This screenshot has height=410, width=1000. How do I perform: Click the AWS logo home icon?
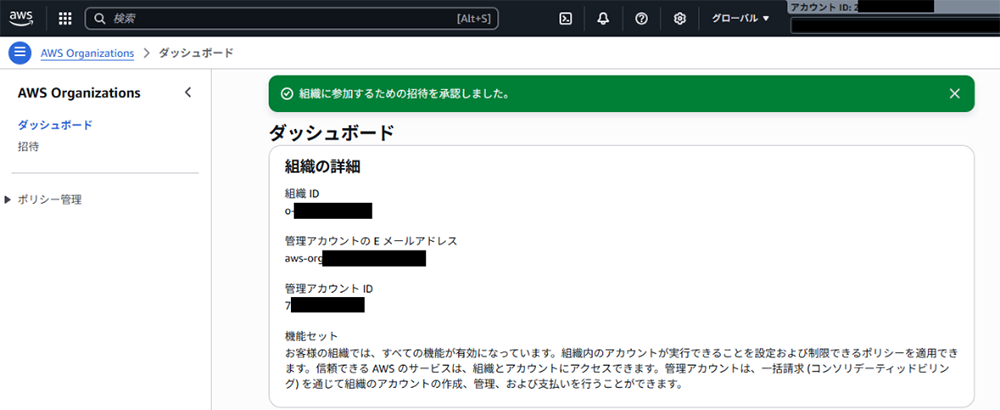coord(23,18)
